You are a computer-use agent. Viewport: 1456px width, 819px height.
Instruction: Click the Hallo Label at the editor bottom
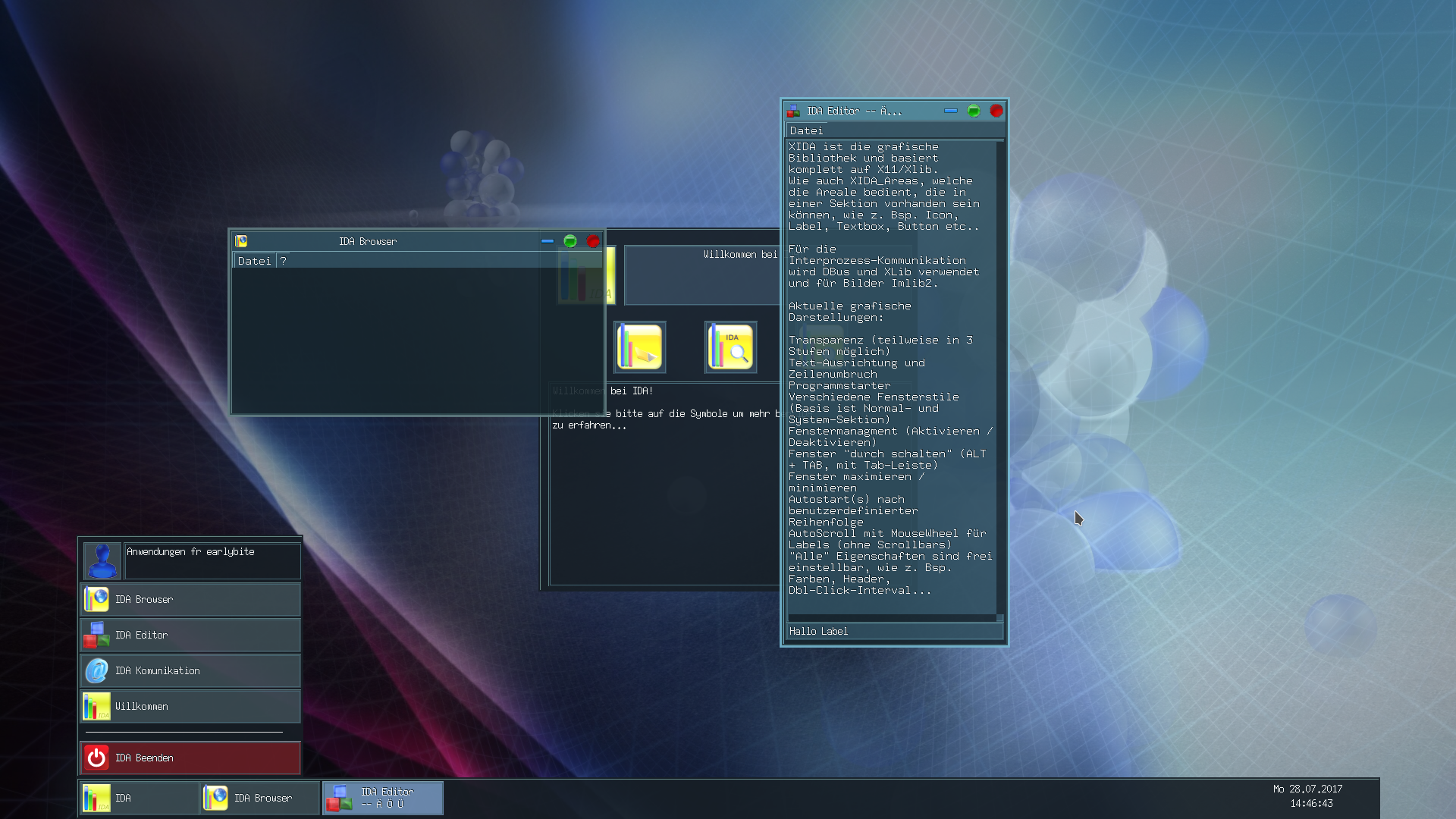point(817,630)
